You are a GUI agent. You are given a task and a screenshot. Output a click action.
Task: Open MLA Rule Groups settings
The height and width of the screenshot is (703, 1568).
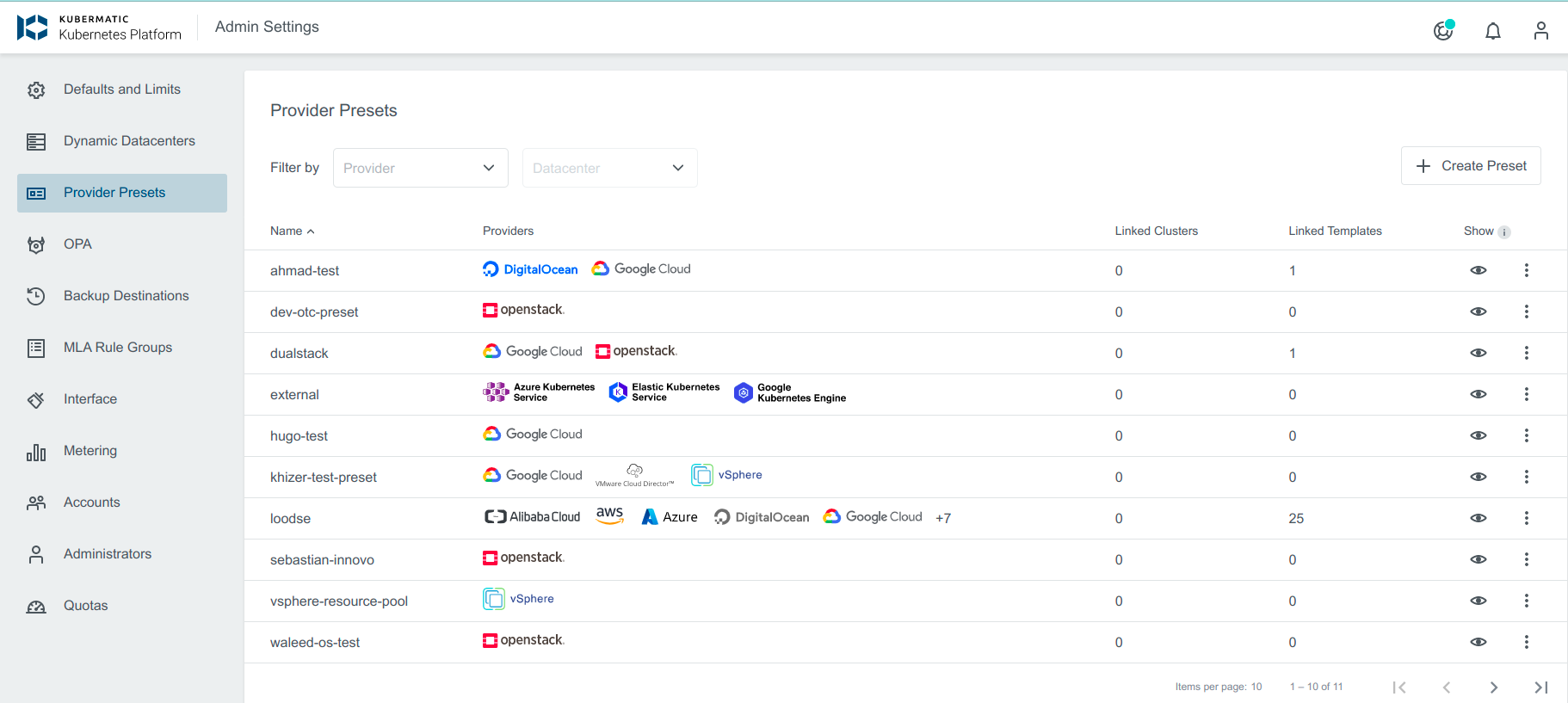(x=122, y=348)
